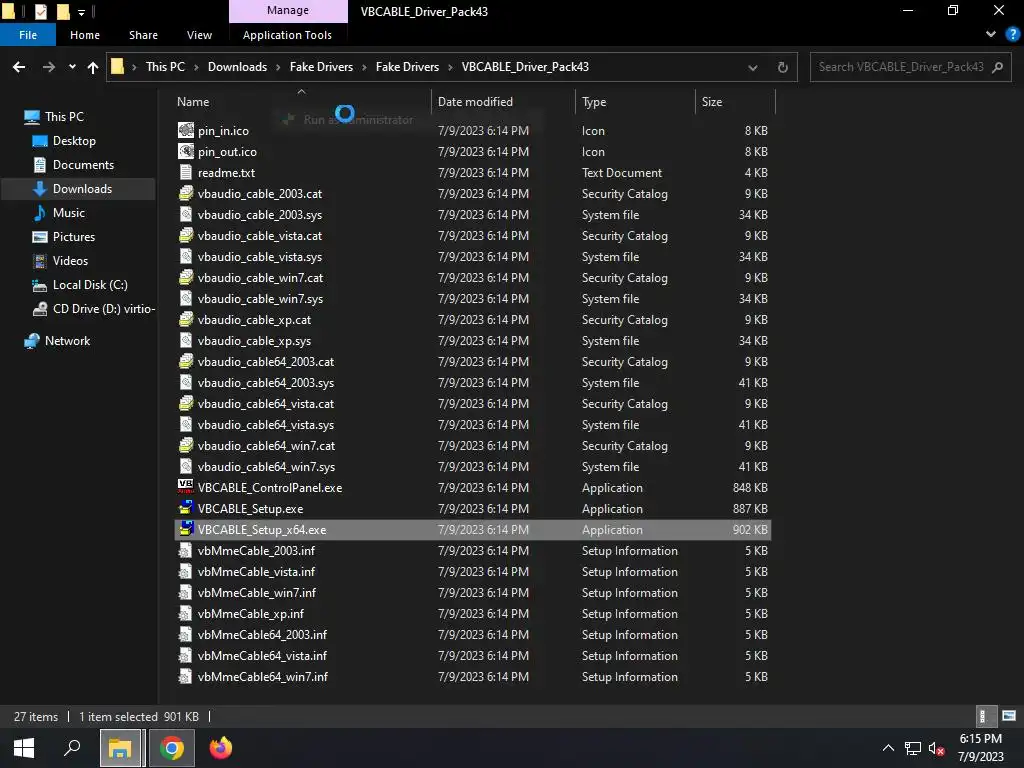The height and width of the screenshot is (768, 1024).
Task: Open Network in the navigation pane
Action: 67,341
